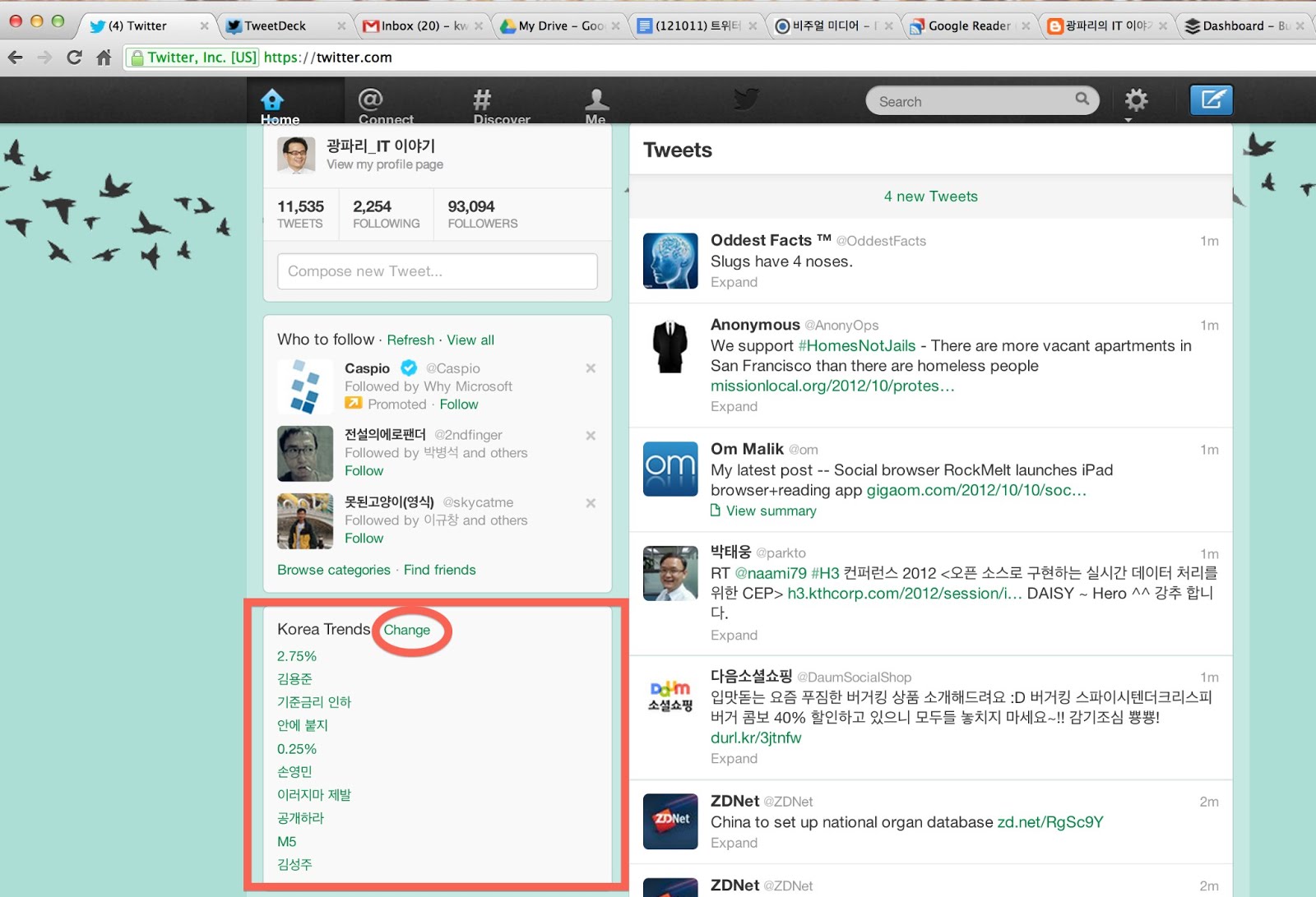
Task: Click the Compose new Tweet box
Action: 438,271
